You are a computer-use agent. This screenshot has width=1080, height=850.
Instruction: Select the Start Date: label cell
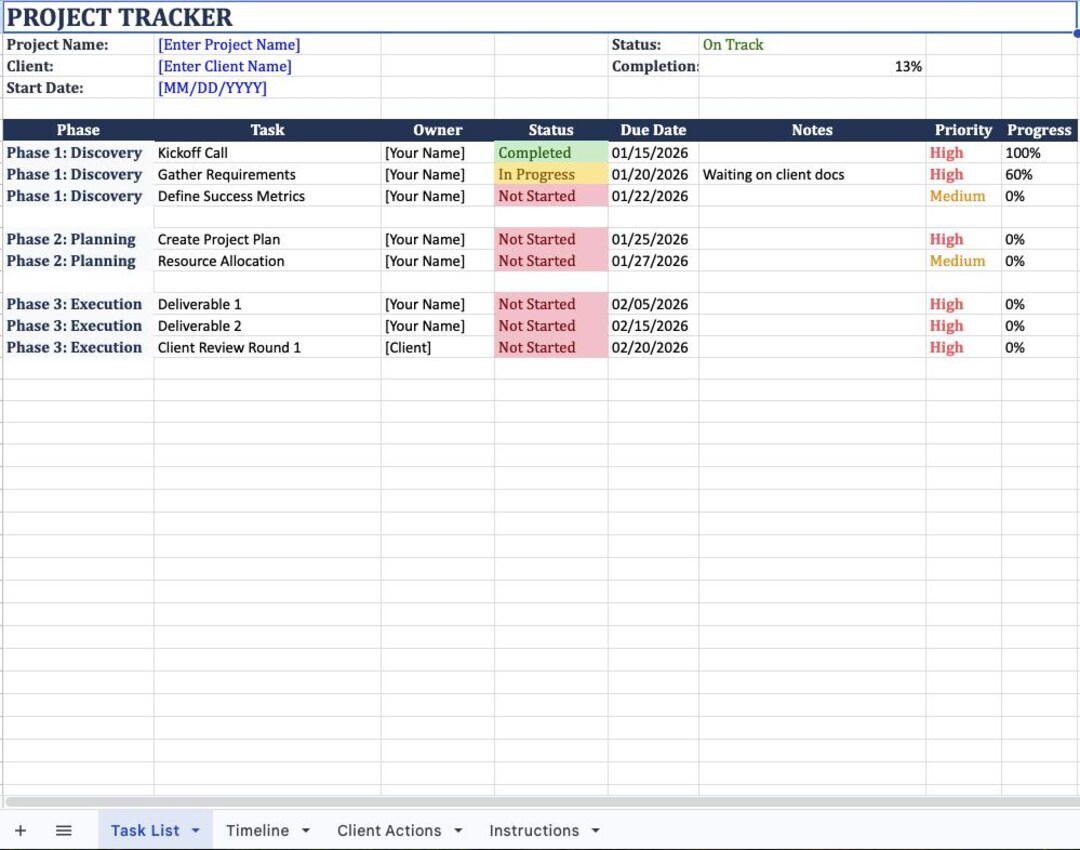(79, 87)
